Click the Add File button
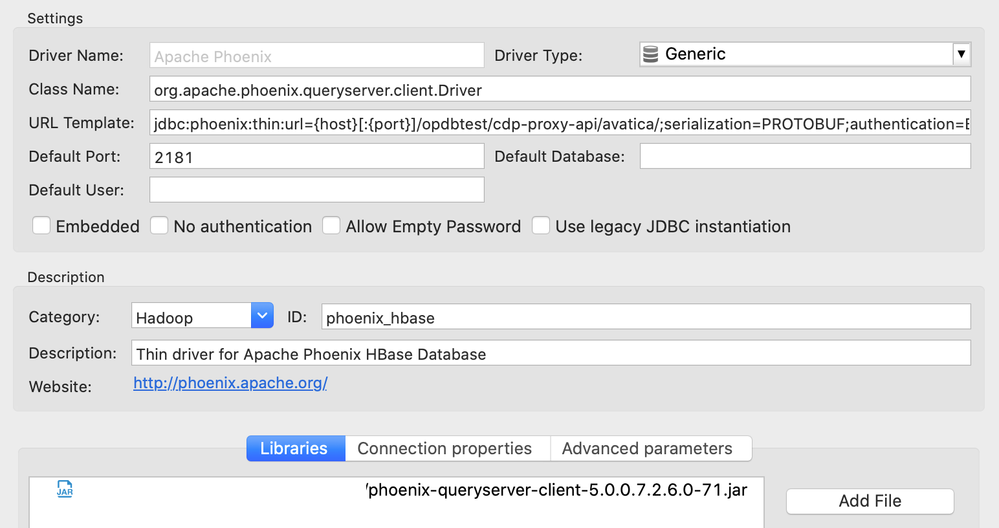This screenshot has width=999, height=528. coord(870,501)
